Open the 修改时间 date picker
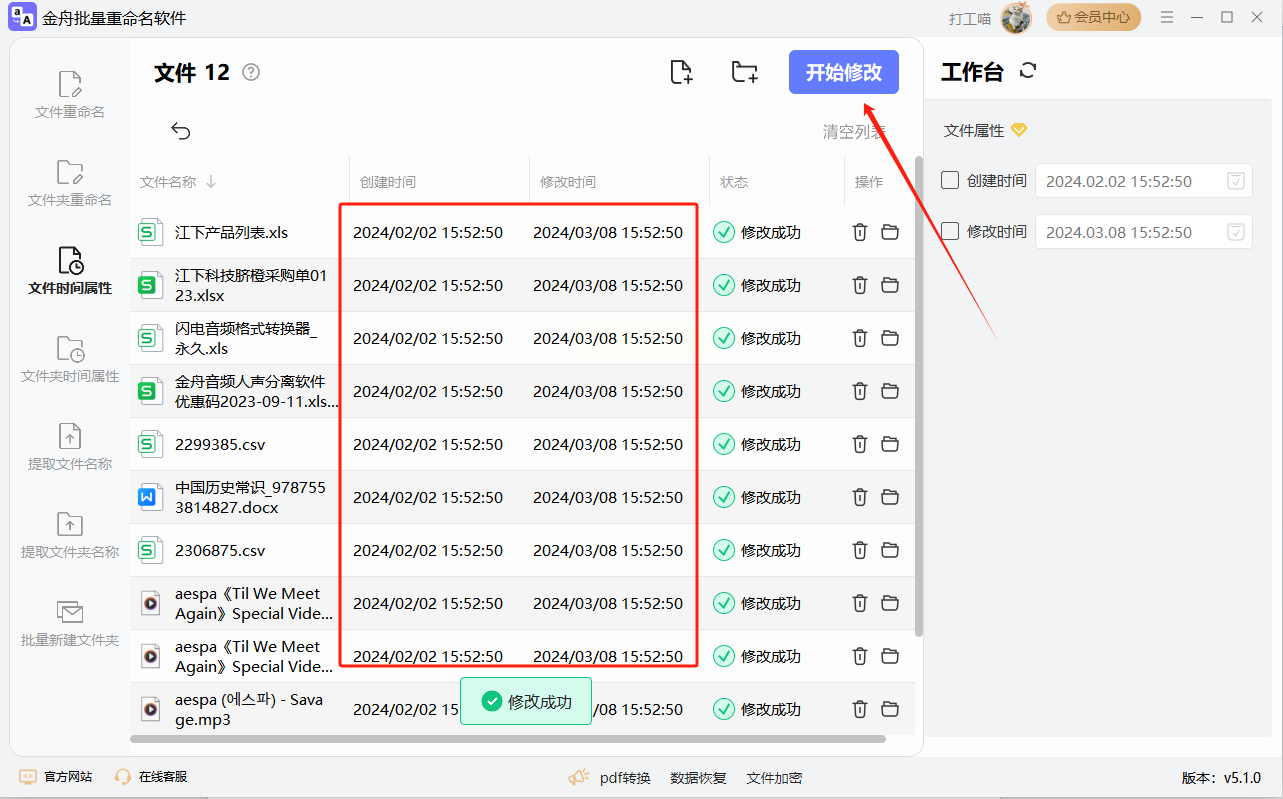Image resolution: width=1283 pixels, height=799 pixels. [x=1236, y=231]
